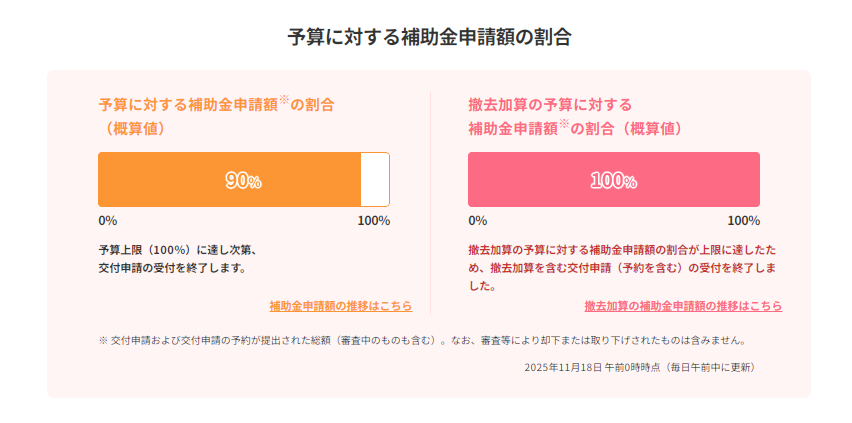The width and height of the screenshot is (852, 423).
Task: Click the 0% label under the pink bar
Action: [x=477, y=221]
